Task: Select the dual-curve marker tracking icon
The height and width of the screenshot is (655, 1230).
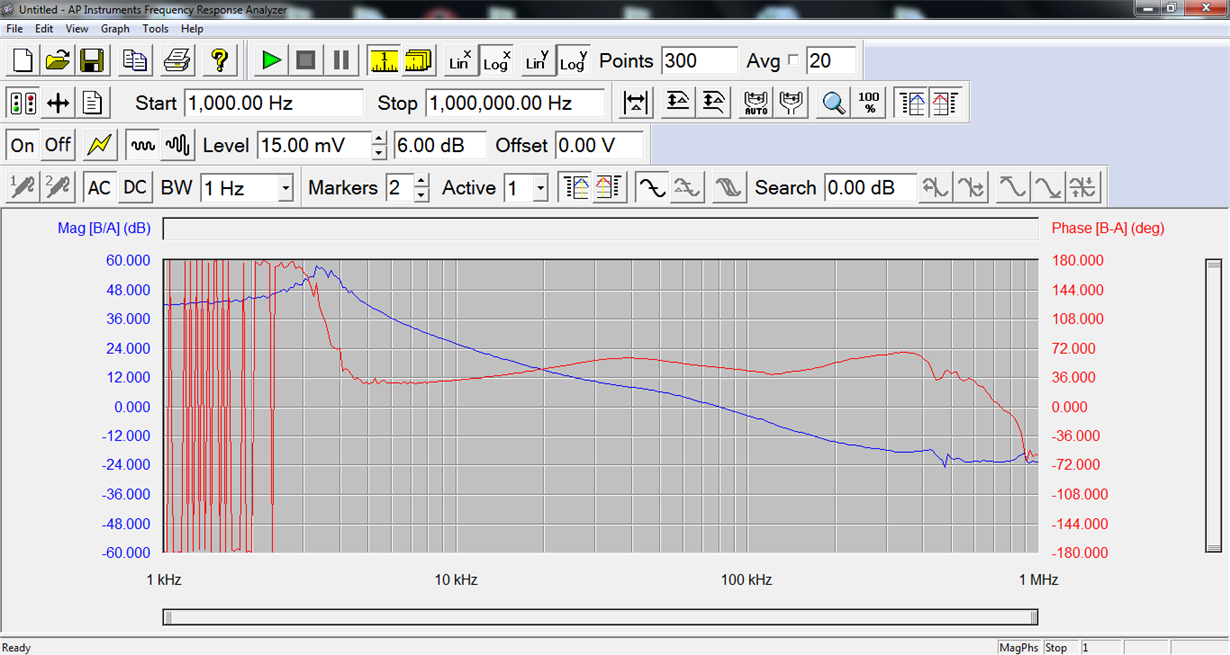Action: tap(688, 187)
